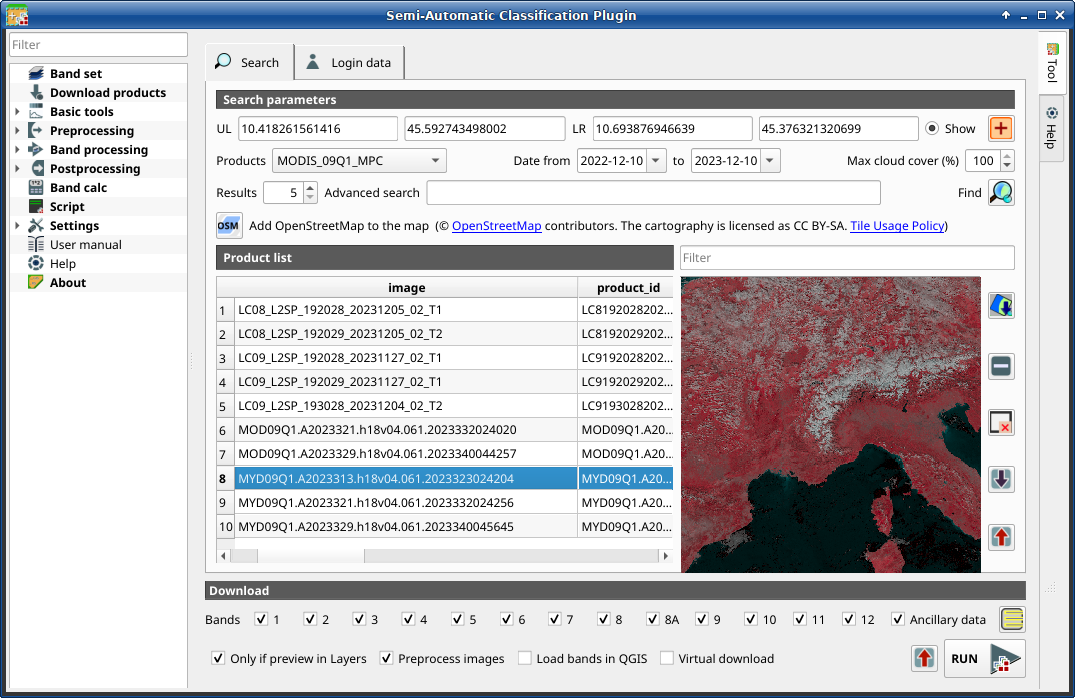1075x698 pixels.
Task: Click the OSM icon to add OpenStreetMap
Action: point(229,225)
